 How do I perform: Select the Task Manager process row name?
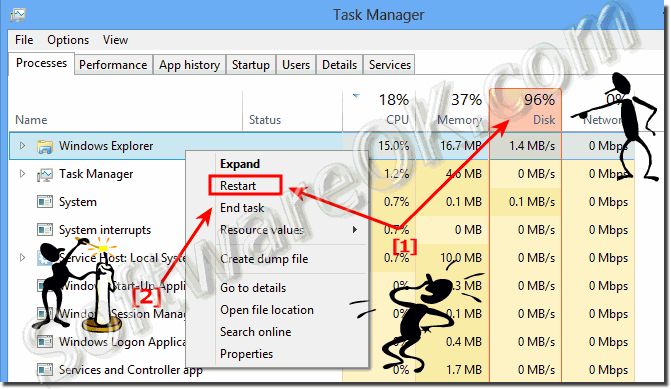click(96, 174)
